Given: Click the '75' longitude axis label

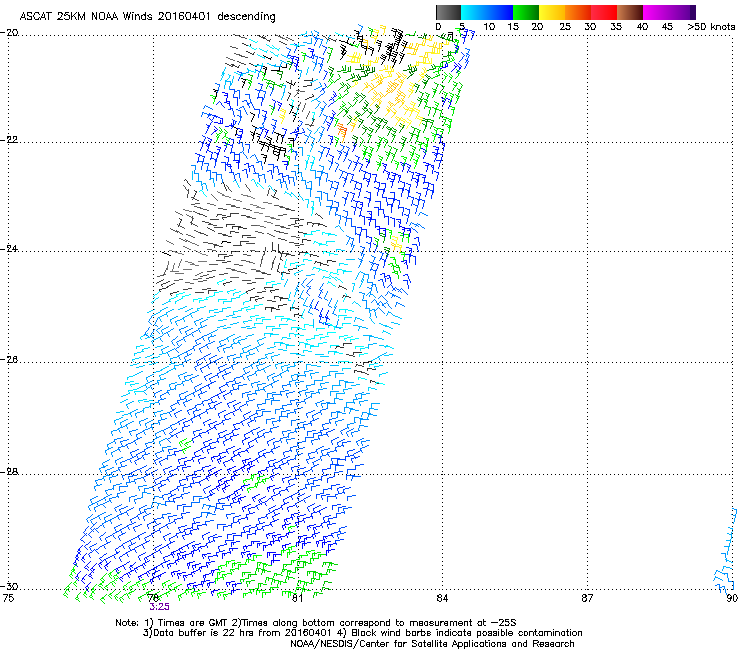Looking at the screenshot, I should point(8,598).
